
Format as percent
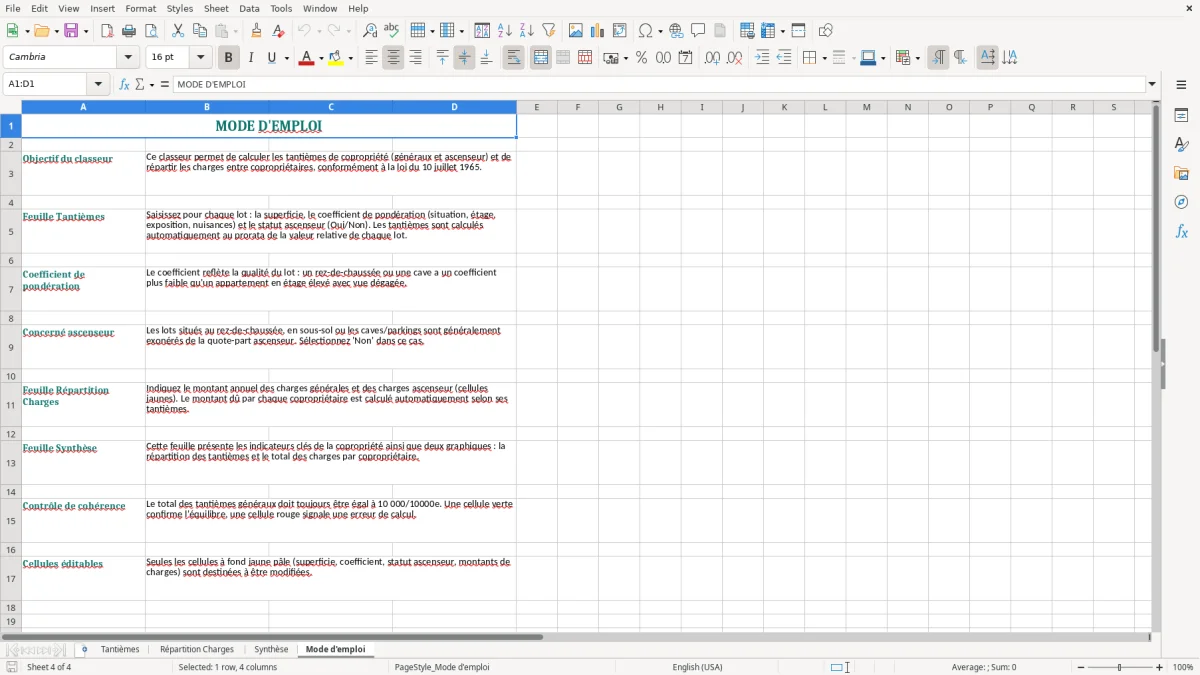[x=641, y=58]
